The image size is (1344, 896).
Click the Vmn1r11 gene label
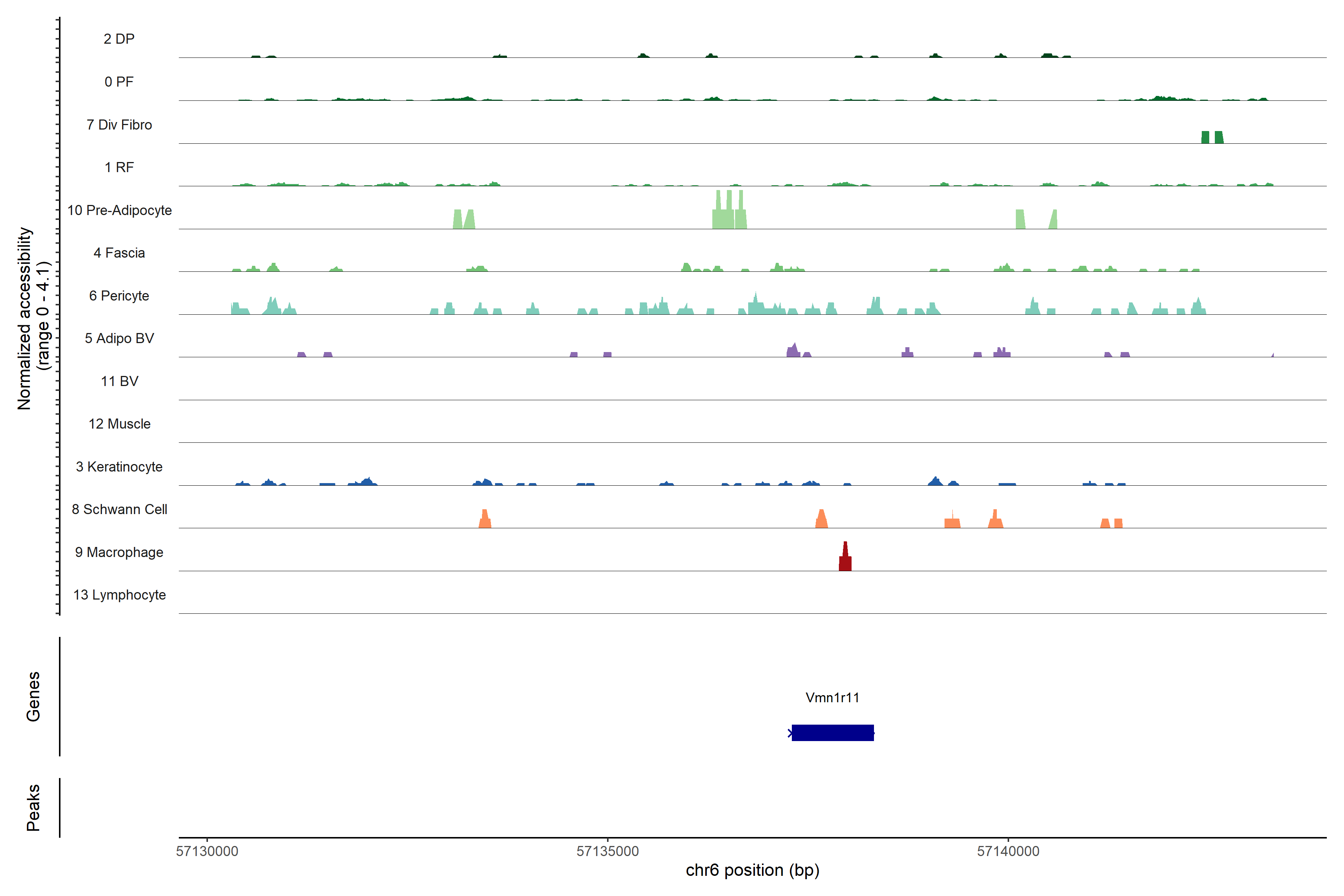point(832,698)
